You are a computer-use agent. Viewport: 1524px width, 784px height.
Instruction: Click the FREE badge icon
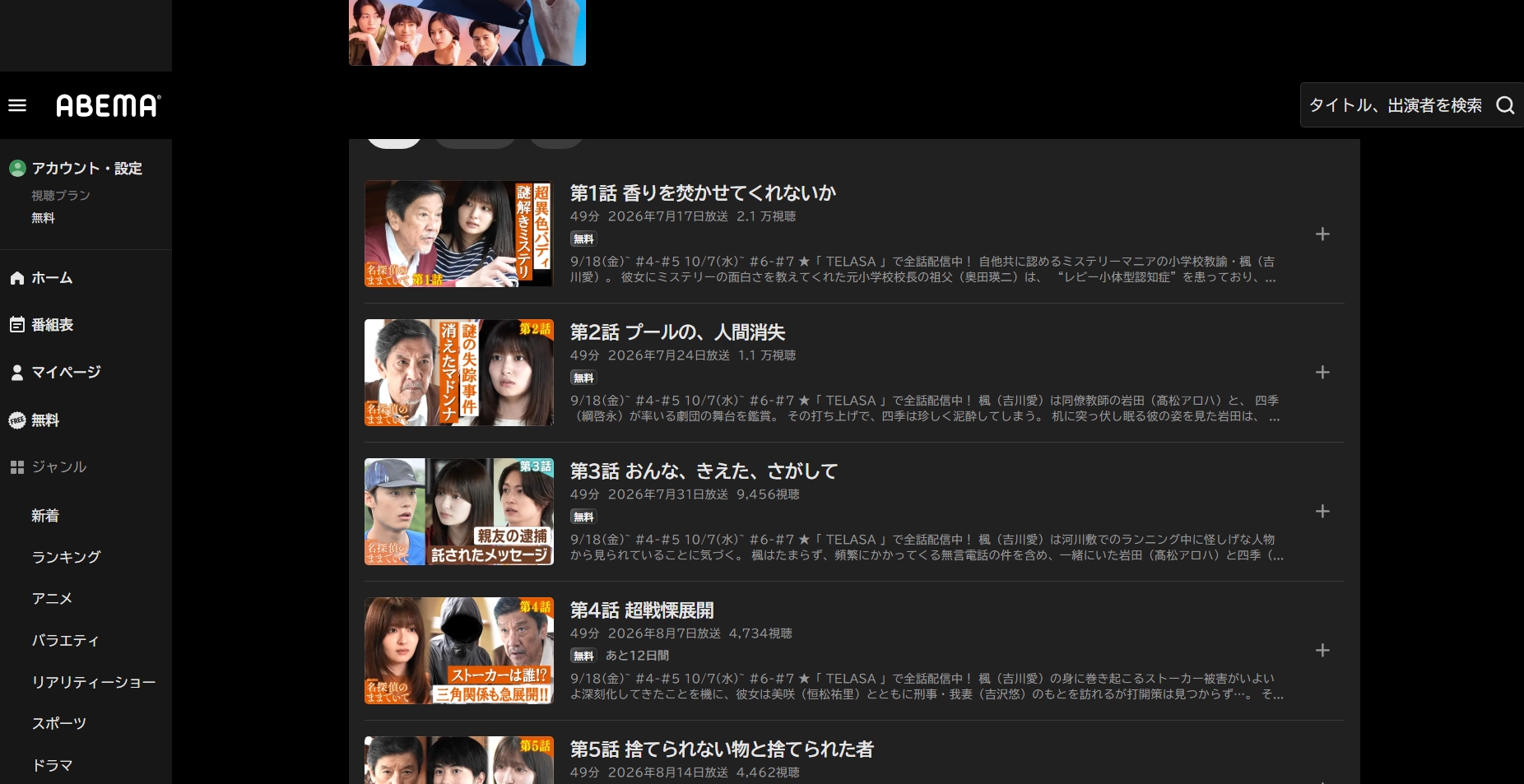click(17, 420)
